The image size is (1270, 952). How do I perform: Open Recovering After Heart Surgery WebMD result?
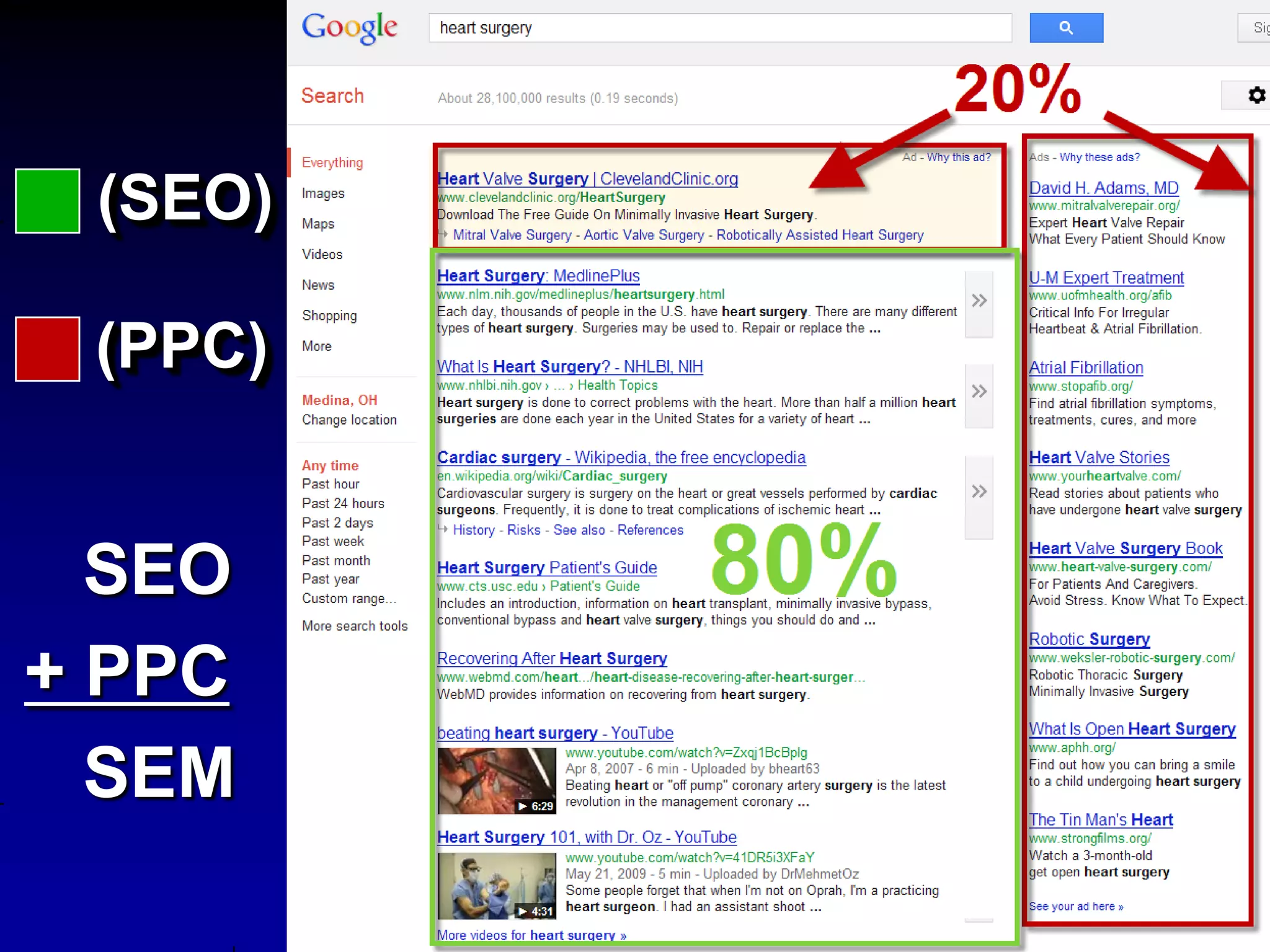coord(552,658)
